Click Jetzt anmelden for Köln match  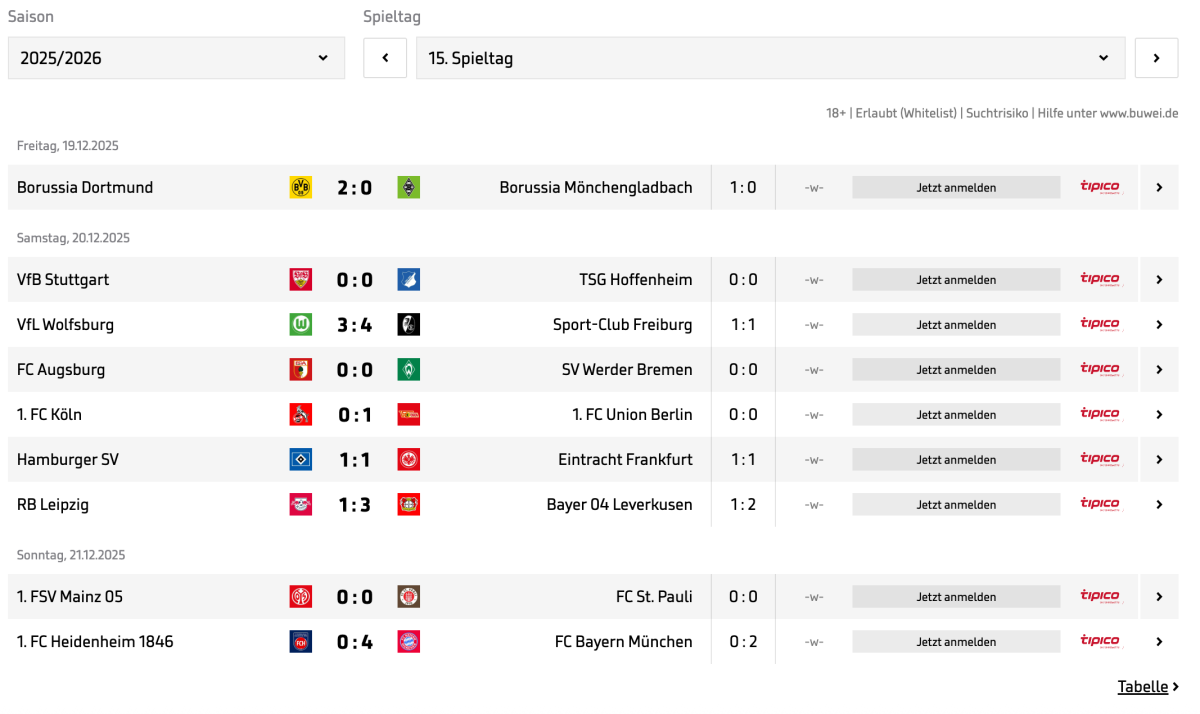pyautogui.click(x=956, y=415)
